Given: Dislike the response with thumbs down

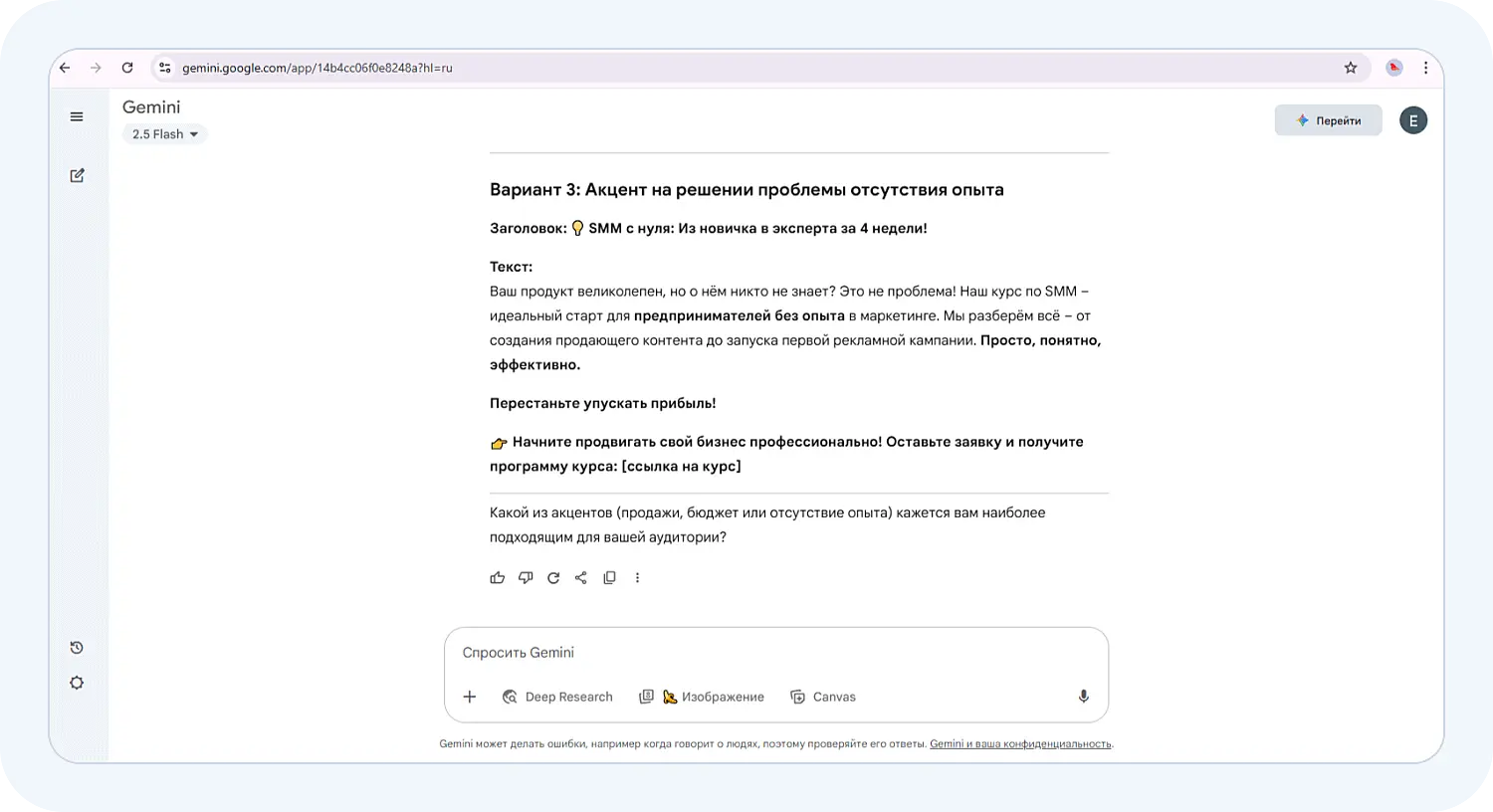Looking at the screenshot, I should pyautogui.click(x=526, y=577).
